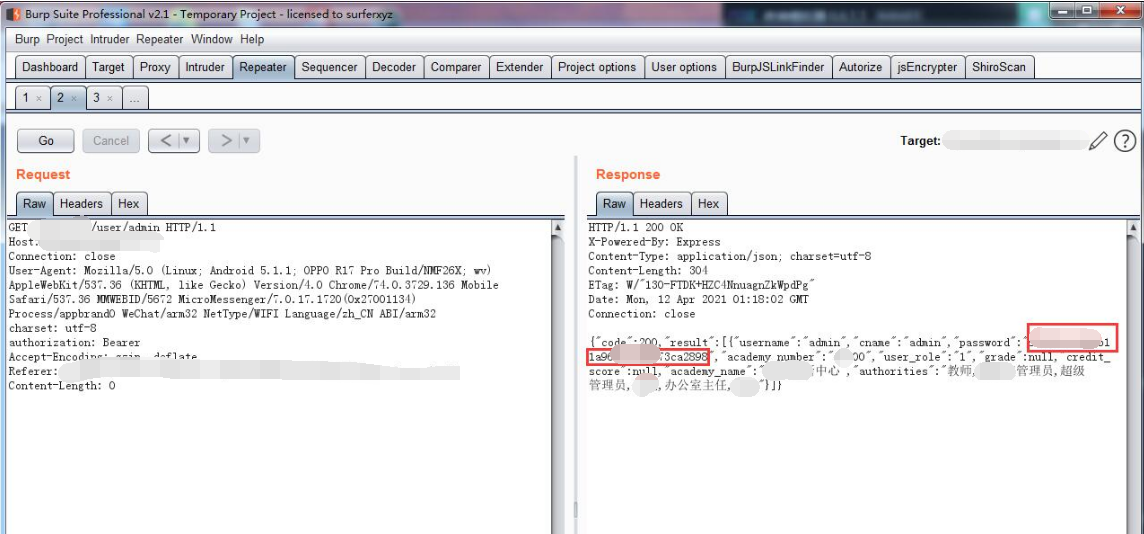1144x534 pixels.
Task: Open the forward history dropdown arrow
Action: pyautogui.click(x=247, y=141)
